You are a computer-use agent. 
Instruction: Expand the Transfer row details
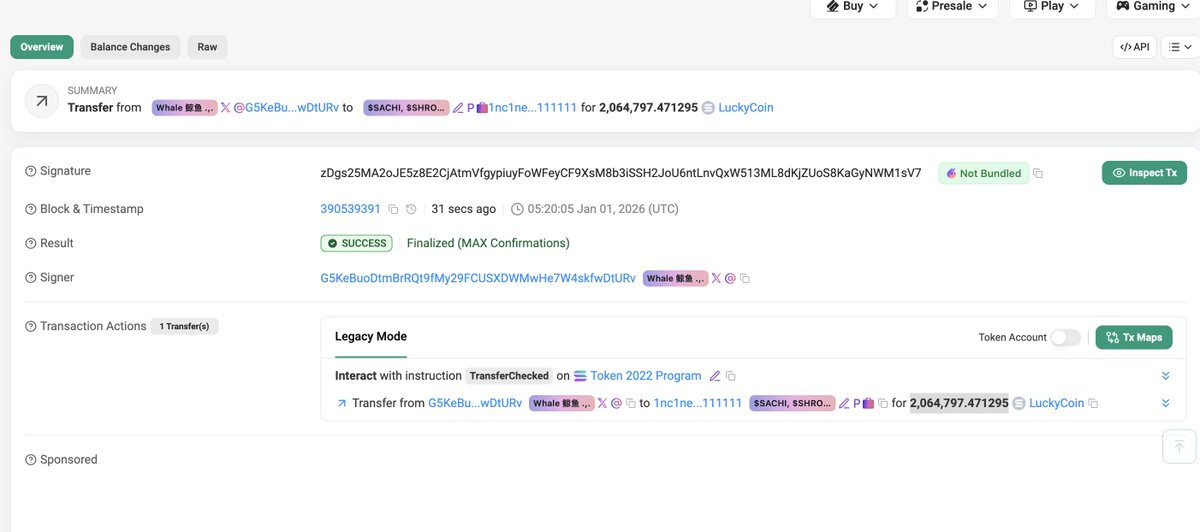[1165, 403]
